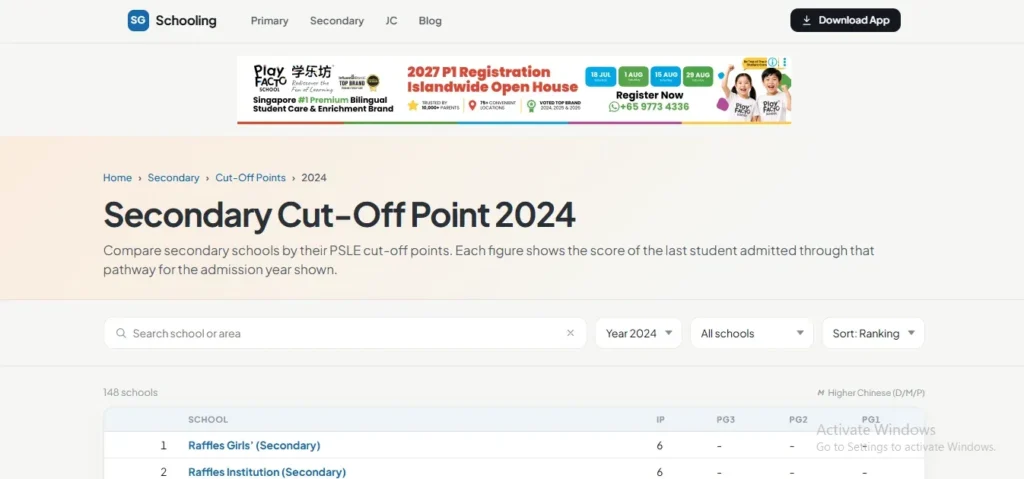
Task: Open the All schools filter dropdown
Action: pyautogui.click(x=752, y=333)
